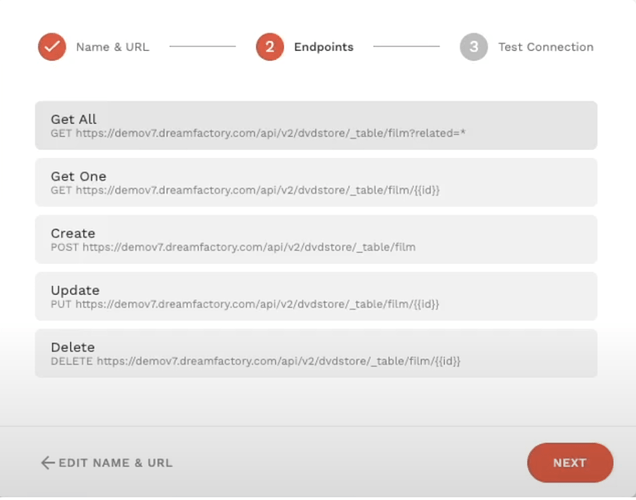This screenshot has height=500, width=636.
Task: Click the "Get One" title text
Action: coord(78,176)
